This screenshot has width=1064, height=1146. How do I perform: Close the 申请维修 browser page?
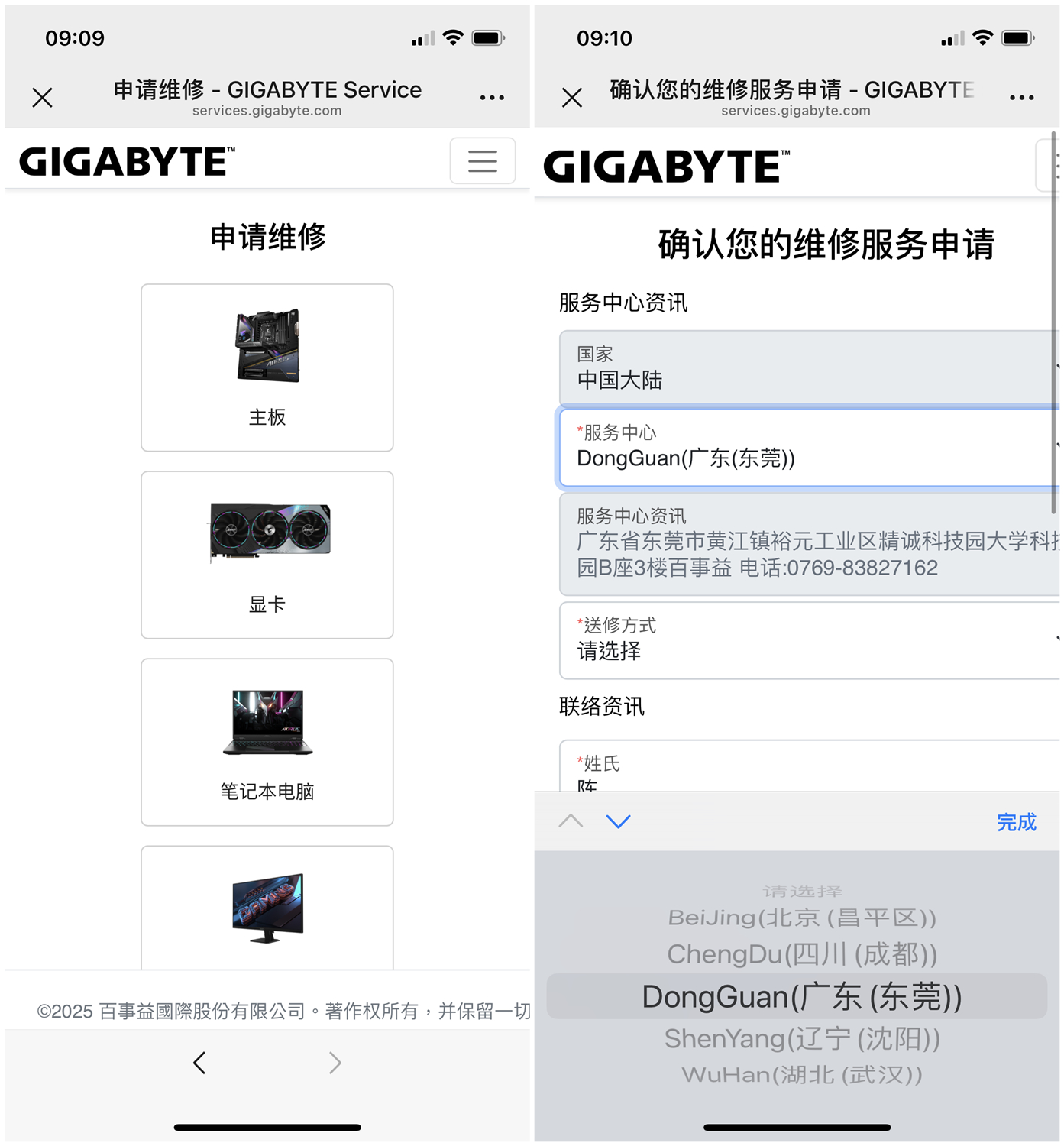43,97
